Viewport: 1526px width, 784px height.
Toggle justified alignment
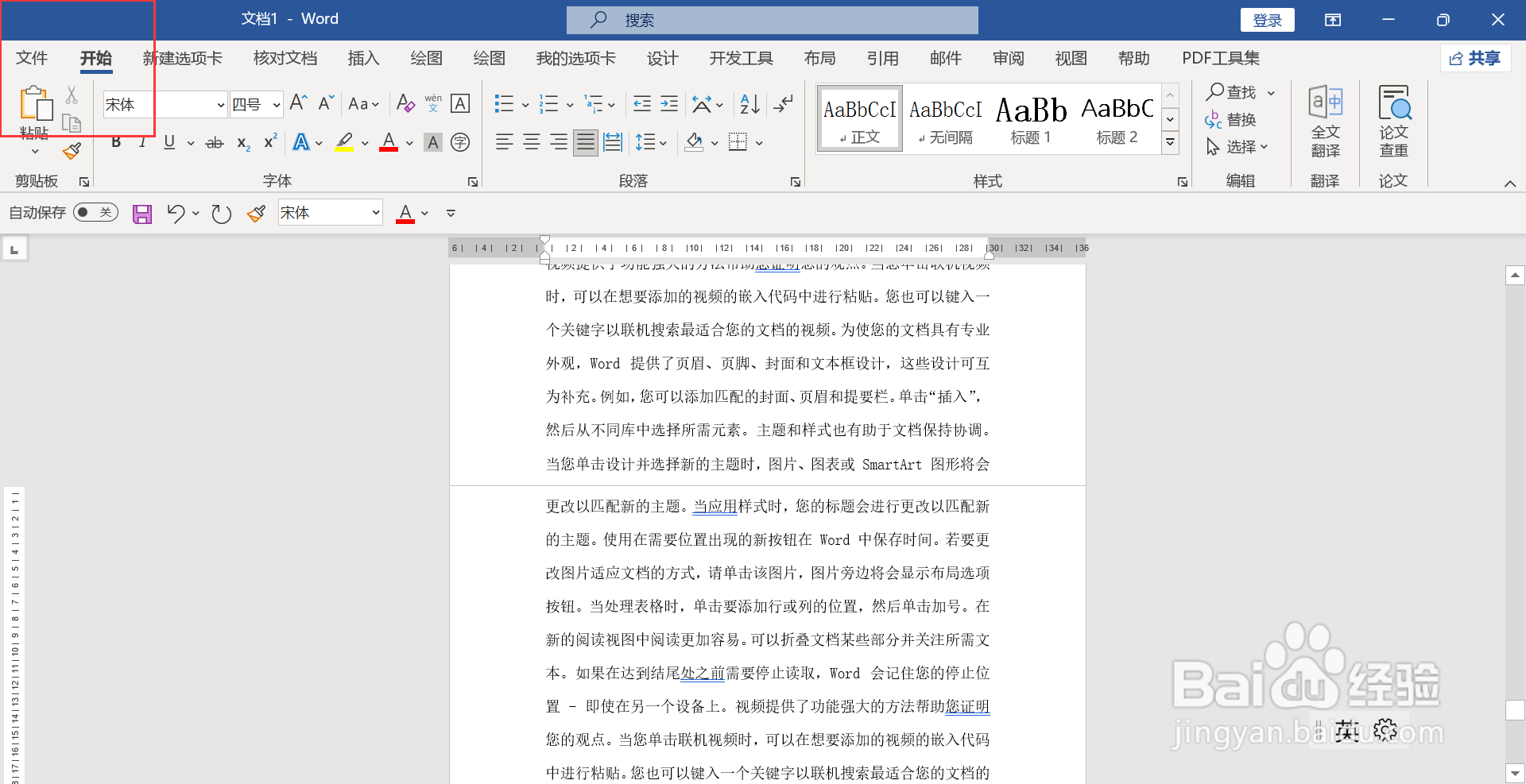tap(586, 142)
